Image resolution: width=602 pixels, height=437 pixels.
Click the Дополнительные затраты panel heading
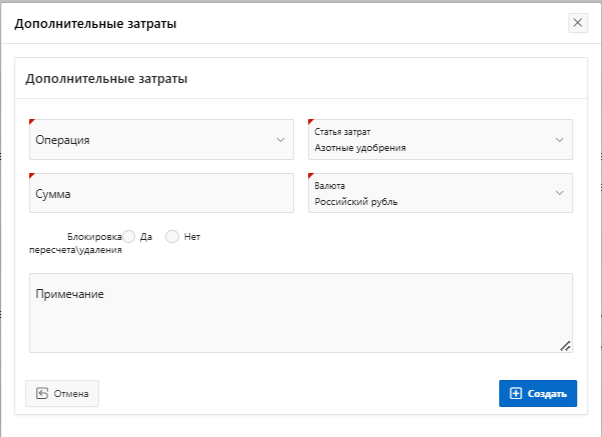[106, 79]
